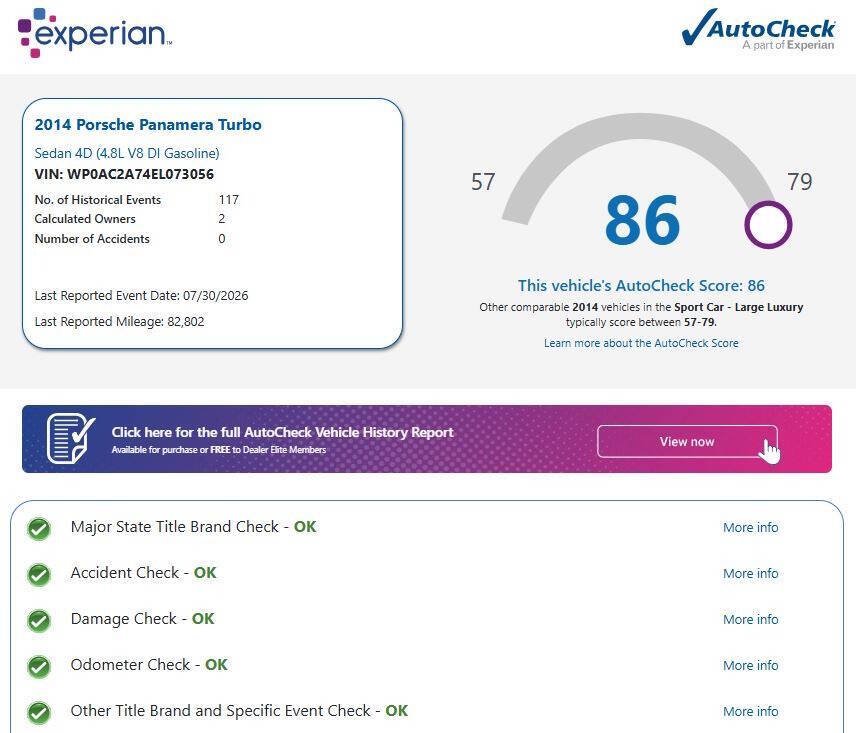Screen dimensions: 864x733
Task: Click the large 86 score number
Action: pos(642,220)
